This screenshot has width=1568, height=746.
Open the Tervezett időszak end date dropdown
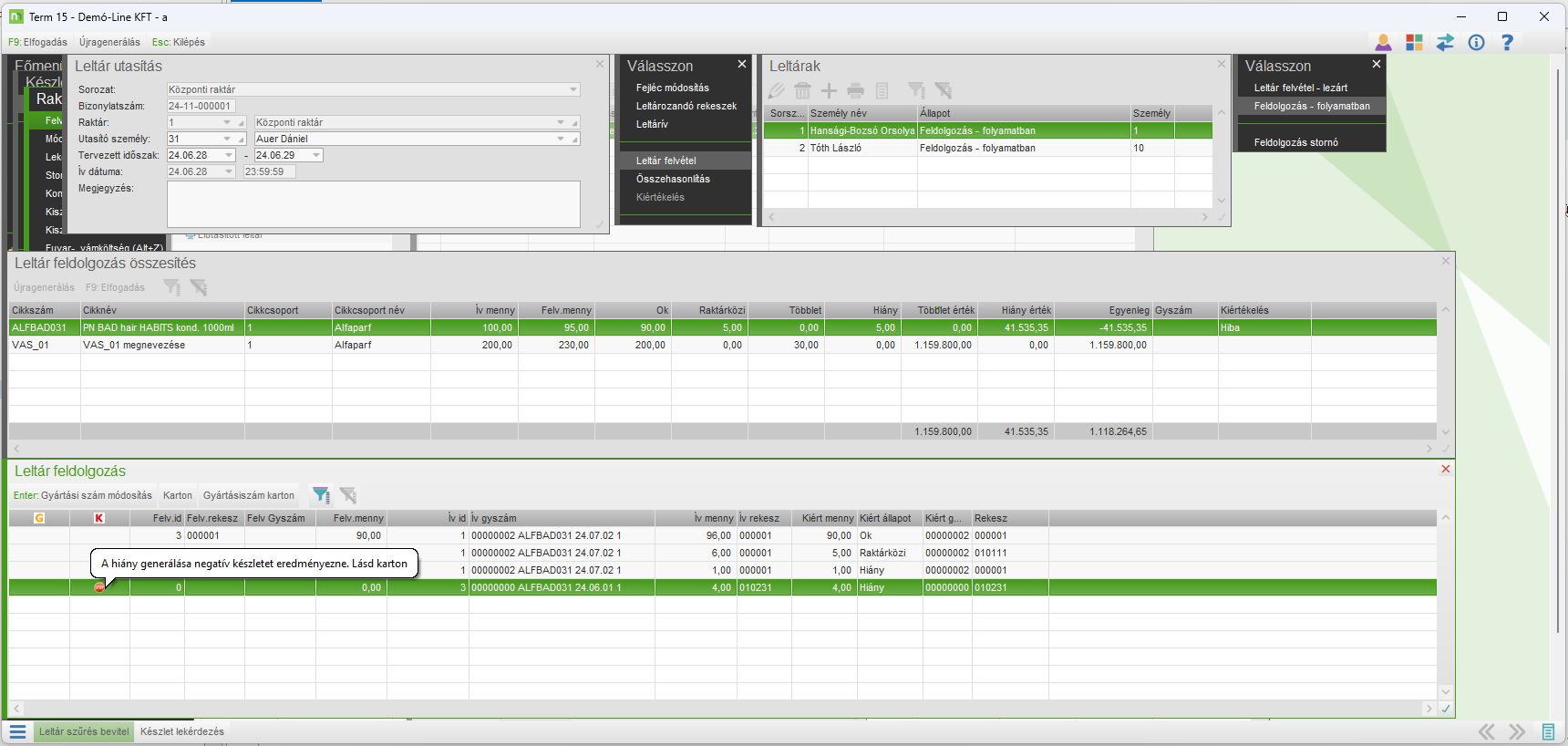coord(316,155)
